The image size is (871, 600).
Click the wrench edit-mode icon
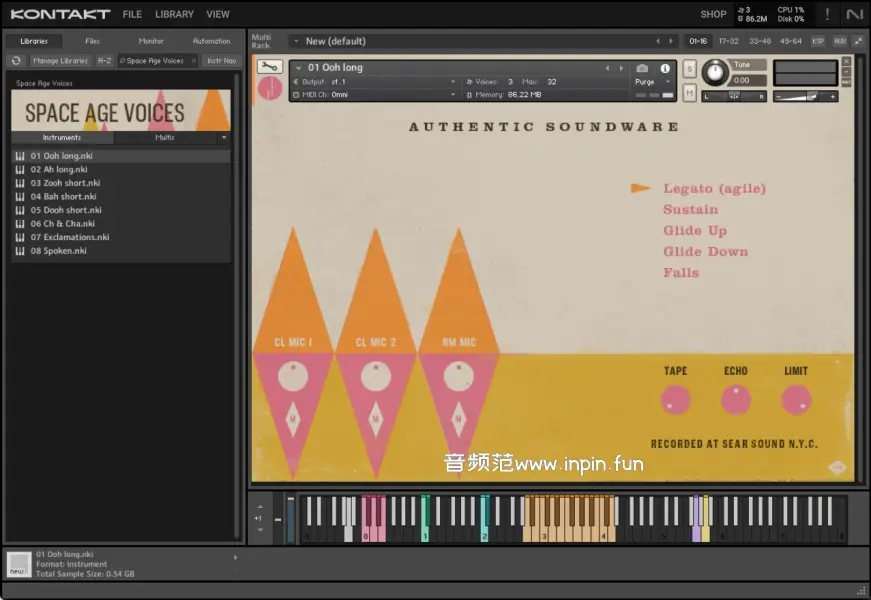(269, 67)
